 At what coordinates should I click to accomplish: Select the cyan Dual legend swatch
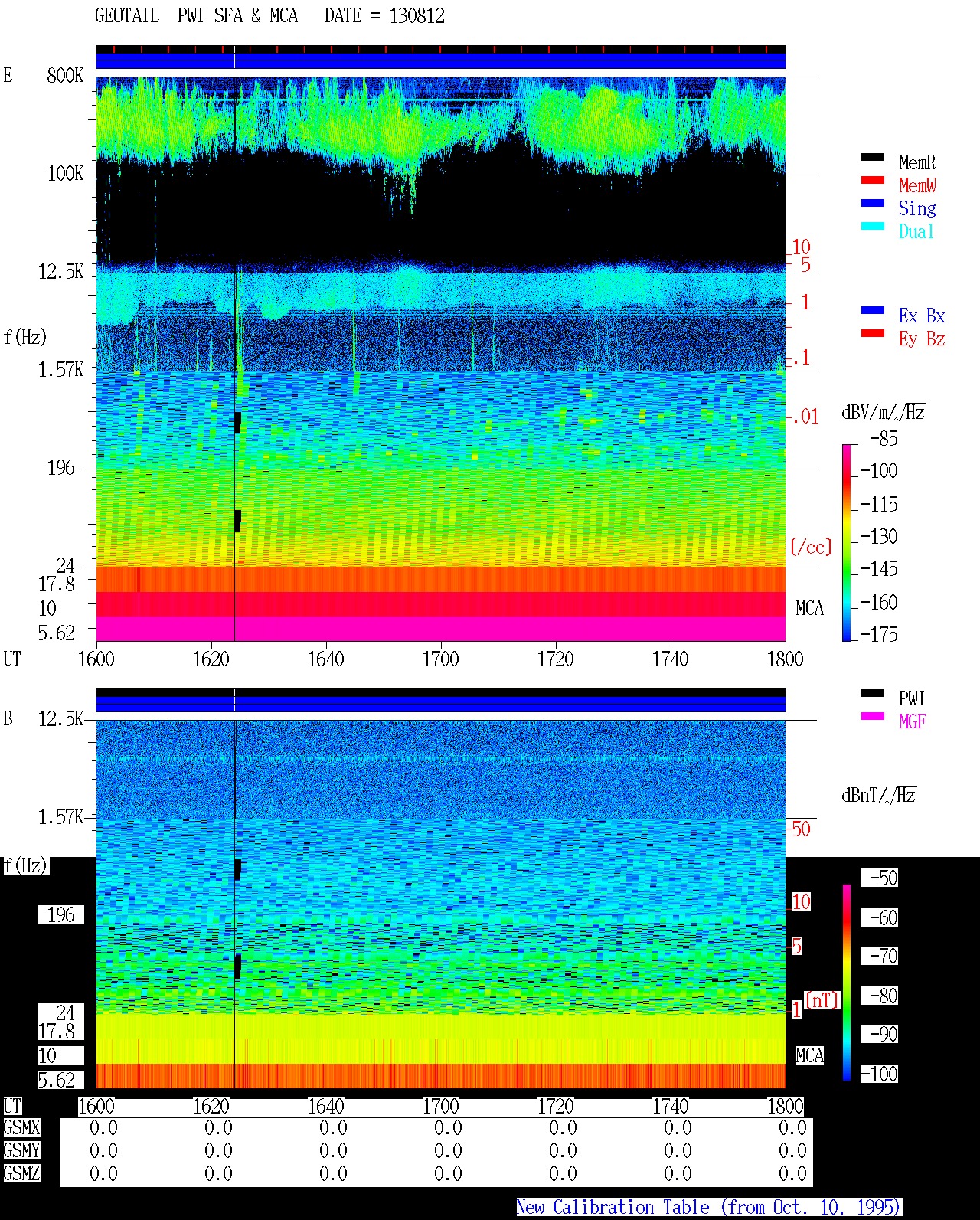pos(873,226)
